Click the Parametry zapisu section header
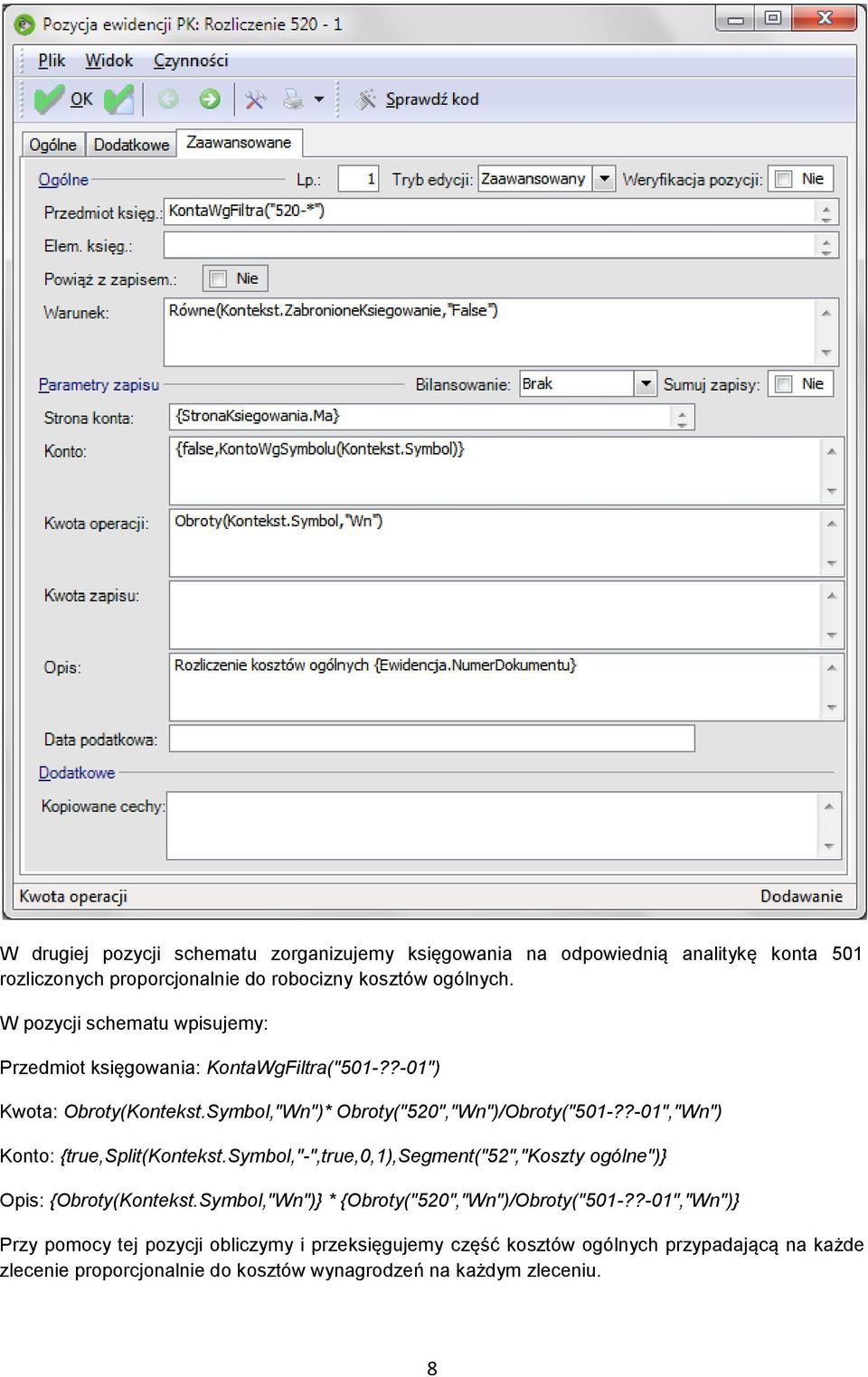 99,385
